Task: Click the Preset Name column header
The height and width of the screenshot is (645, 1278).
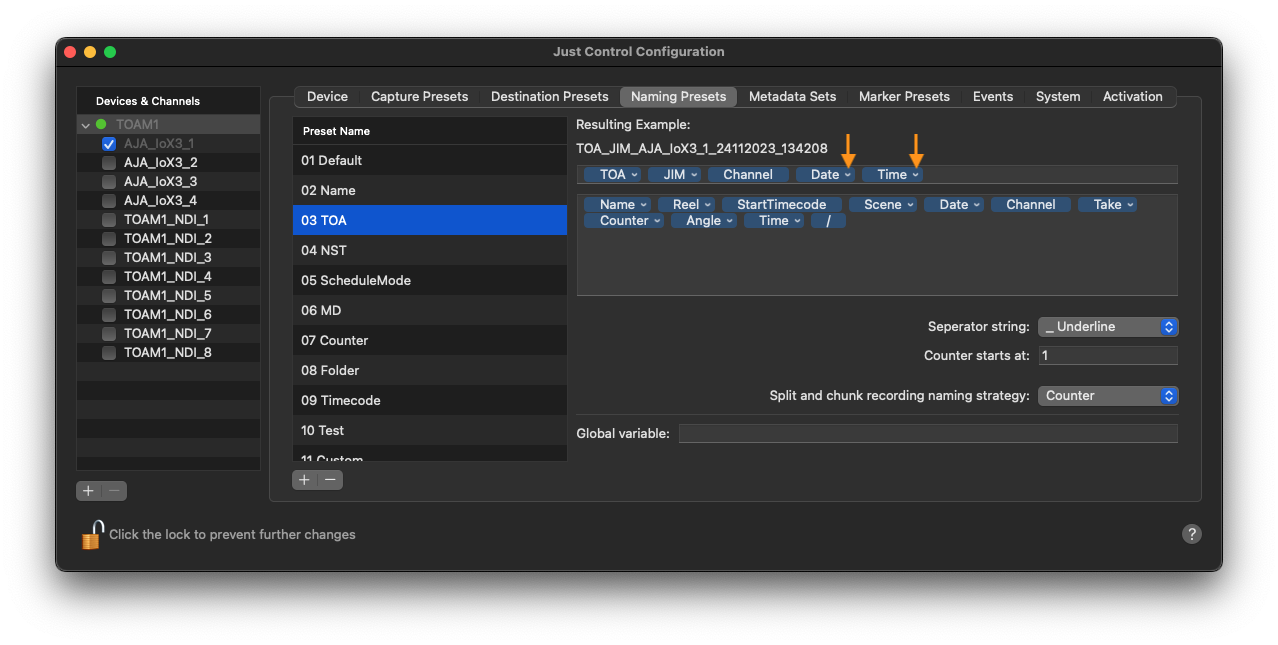Action: point(430,131)
